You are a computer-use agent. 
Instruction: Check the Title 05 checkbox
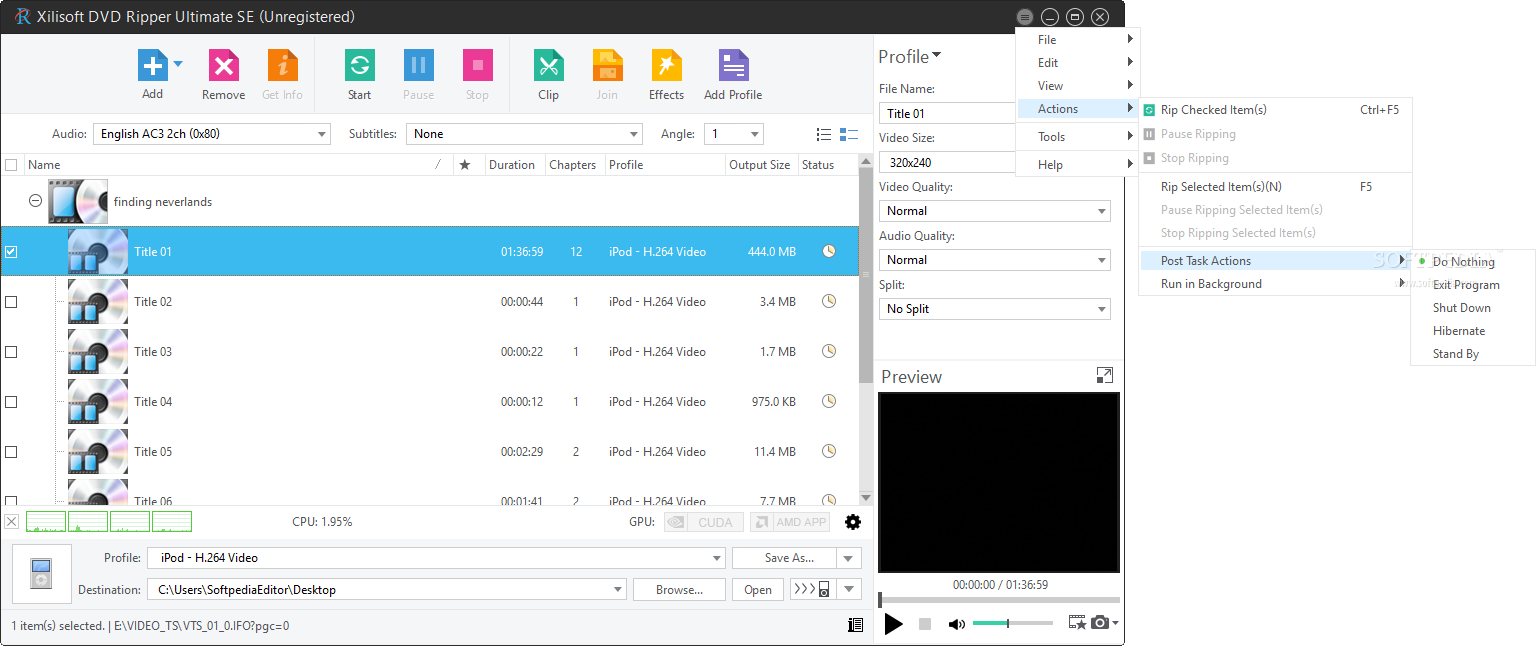[x=11, y=452]
